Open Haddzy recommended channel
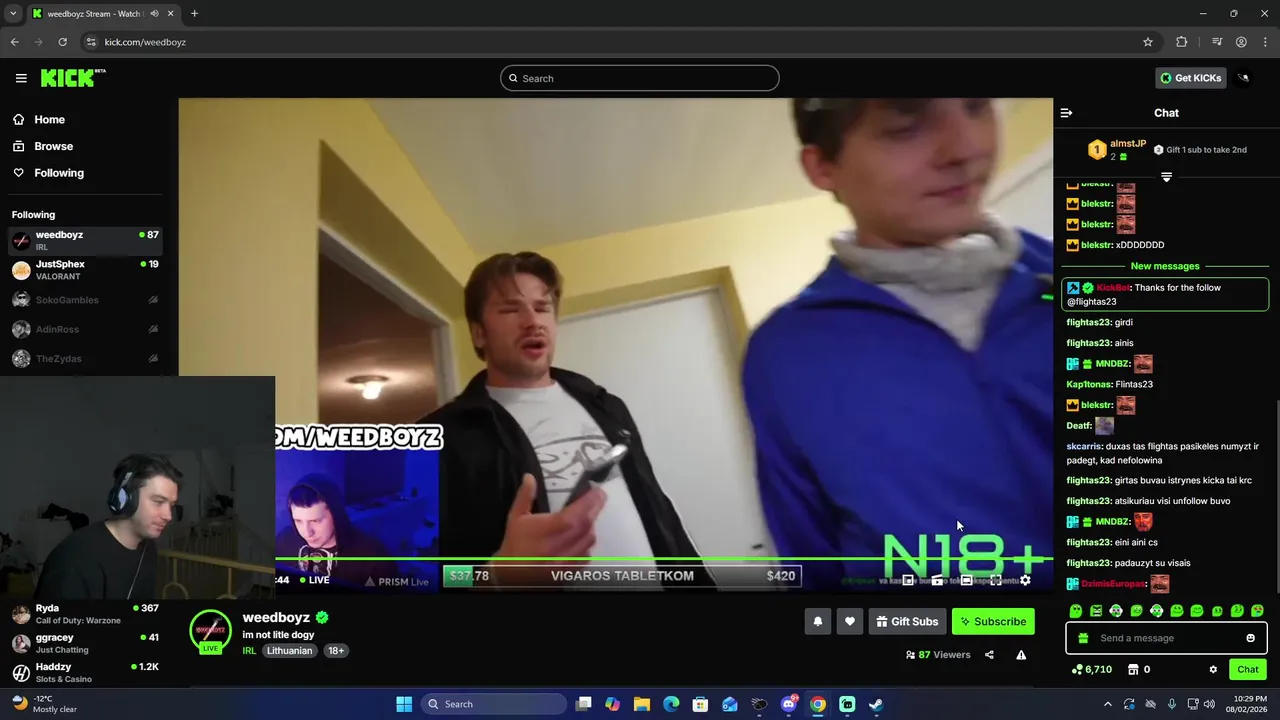This screenshot has width=1280, height=720. click(x=87, y=673)
